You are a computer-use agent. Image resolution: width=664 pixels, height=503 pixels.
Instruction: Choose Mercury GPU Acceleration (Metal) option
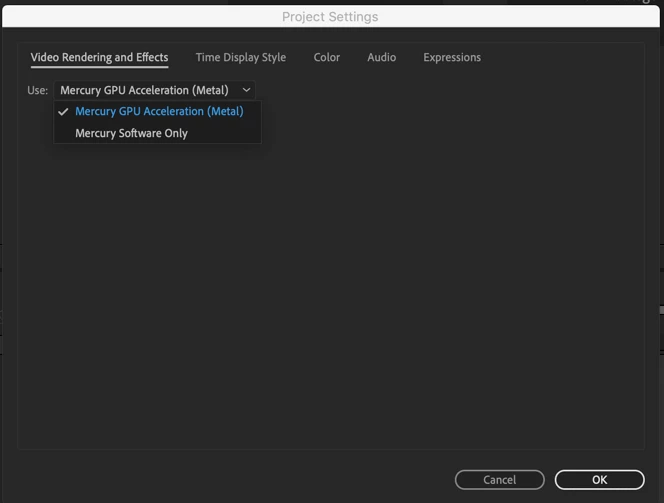coord(158,111)
